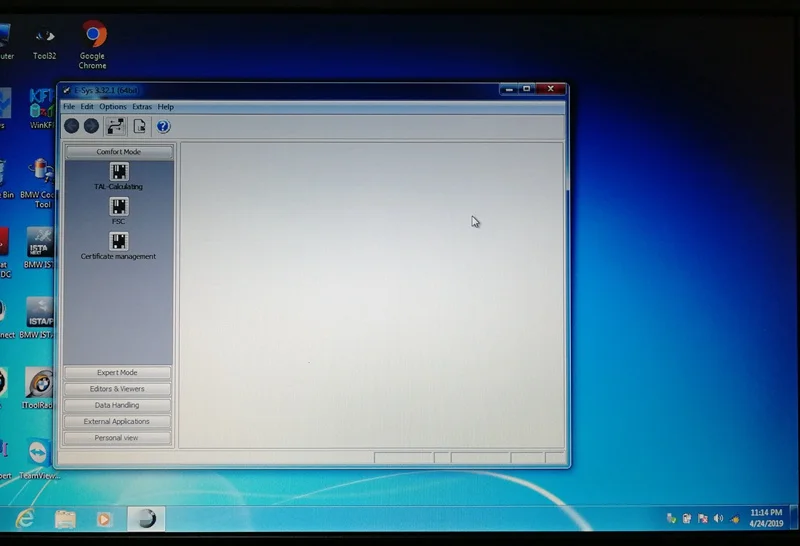Collapse the Comfort Mode section
The image size is (800, 546).
[119, 152]
